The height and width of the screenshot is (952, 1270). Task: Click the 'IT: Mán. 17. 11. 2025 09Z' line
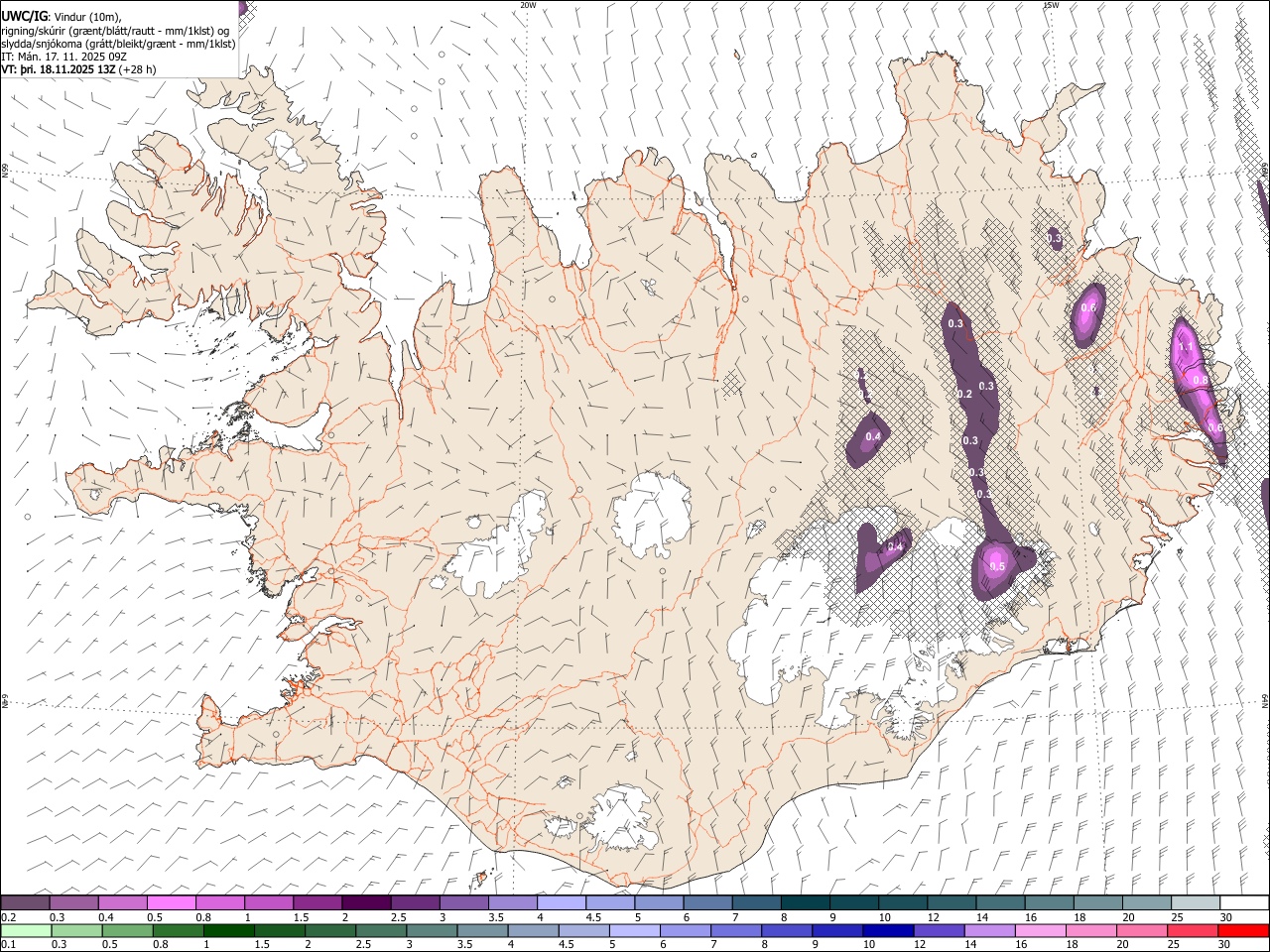(64, 57)
